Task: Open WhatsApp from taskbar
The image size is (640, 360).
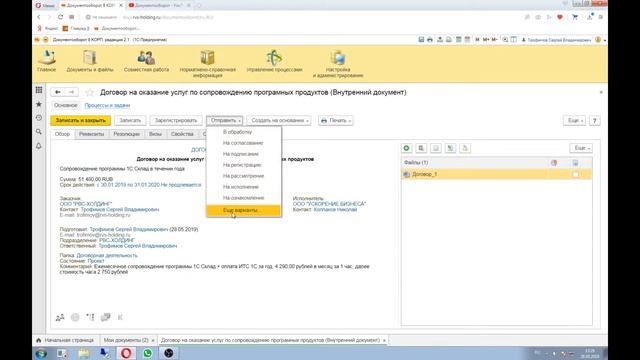Action: click(148, 353)
